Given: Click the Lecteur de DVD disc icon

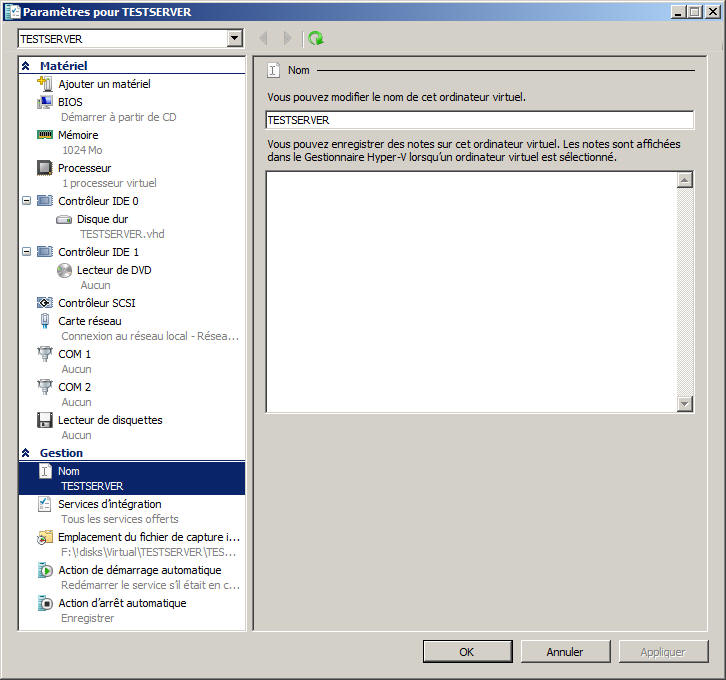Looking at the screenshot, I should 64,270.
